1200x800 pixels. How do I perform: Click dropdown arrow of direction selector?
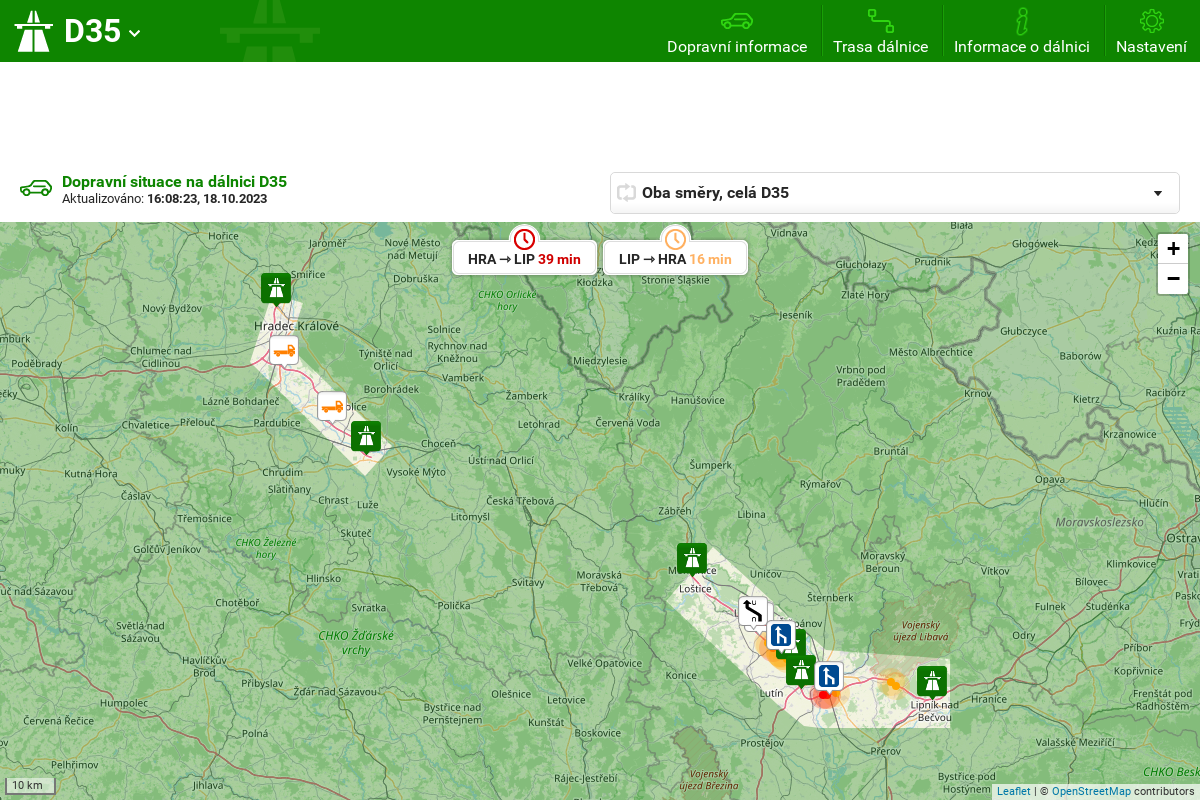(x=1158, y=193)
